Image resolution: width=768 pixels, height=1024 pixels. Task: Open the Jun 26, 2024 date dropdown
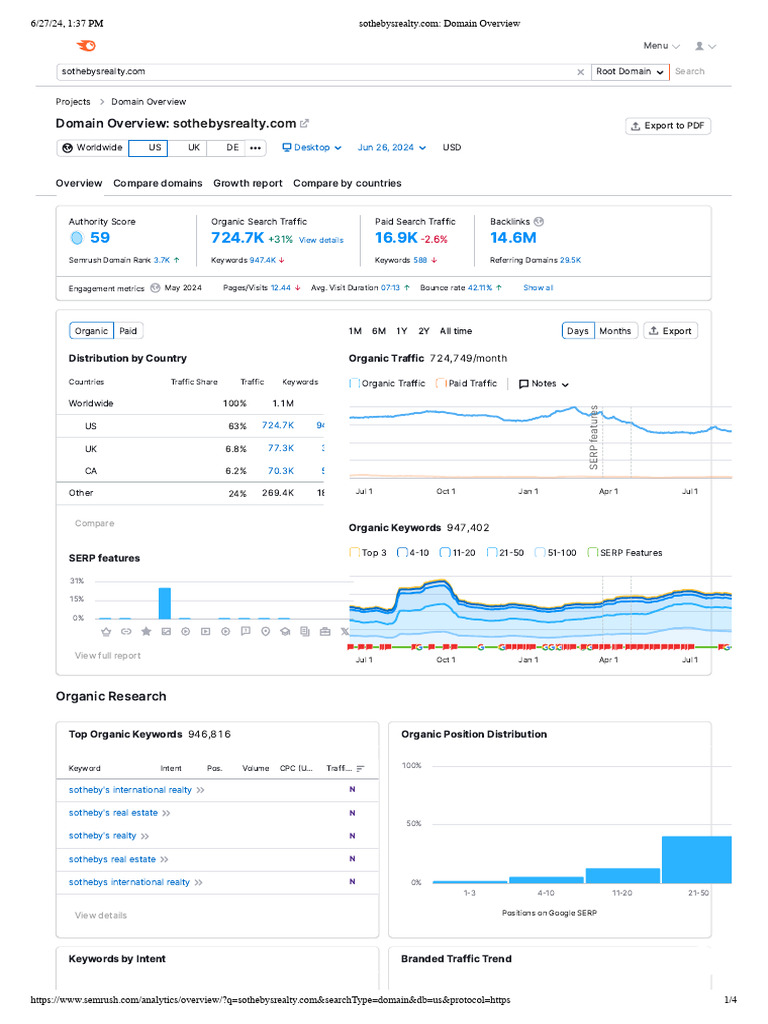[x=392, y=147]
